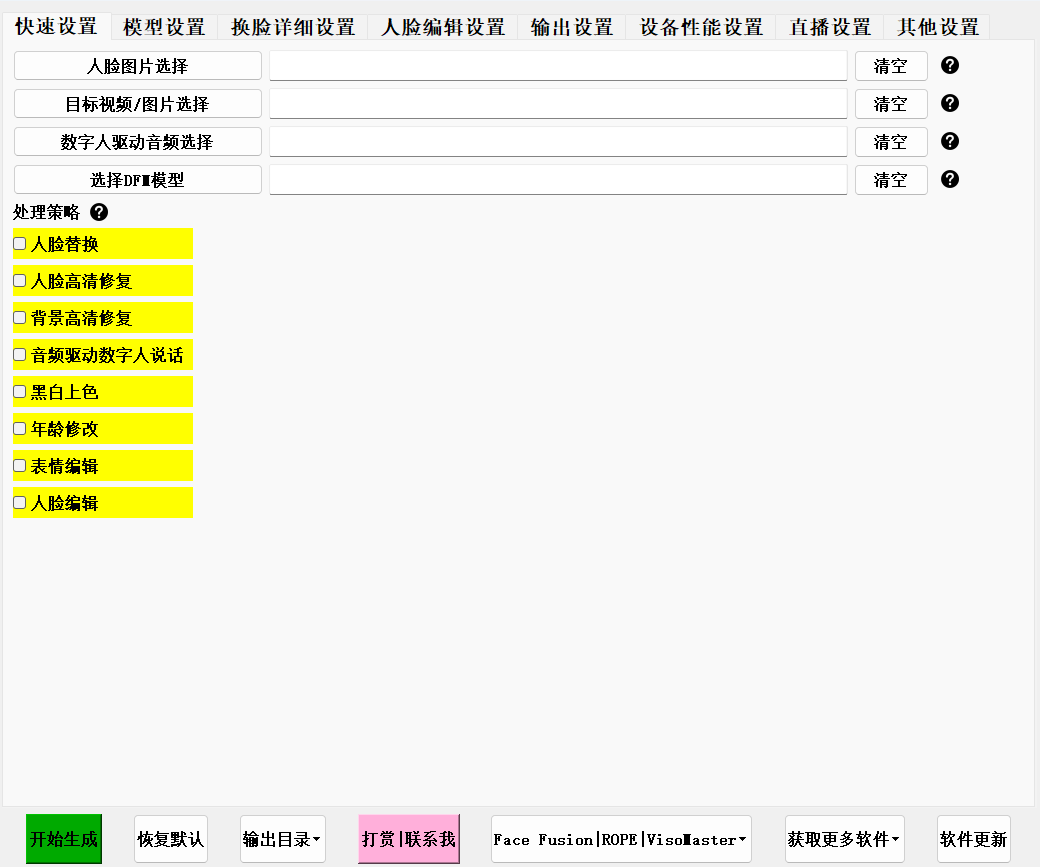This screenshot has width=1040, height=867.
Task: Click the 恢复默认 button
Action: (170, 839)
